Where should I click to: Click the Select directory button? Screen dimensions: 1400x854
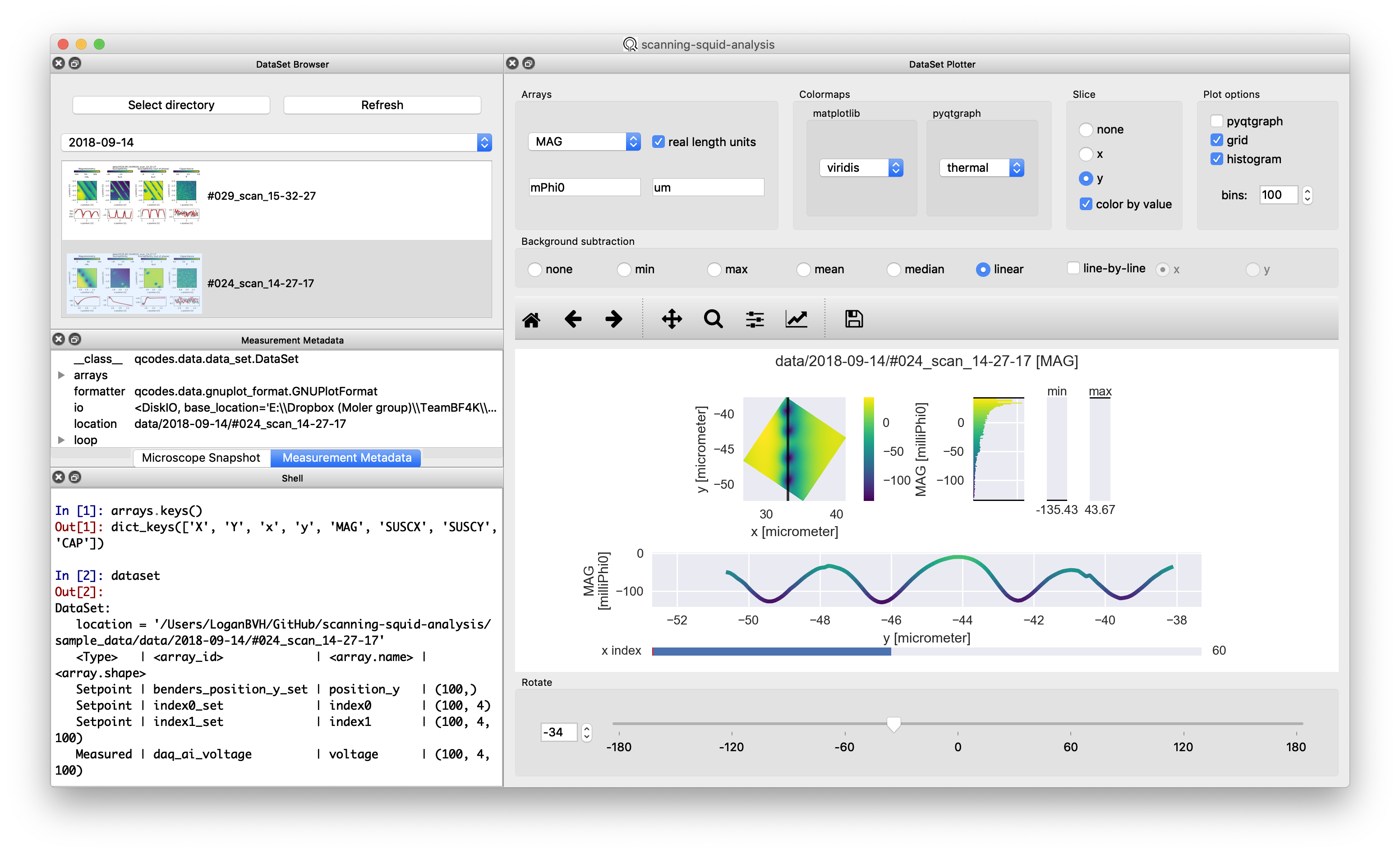click(172, 104)
